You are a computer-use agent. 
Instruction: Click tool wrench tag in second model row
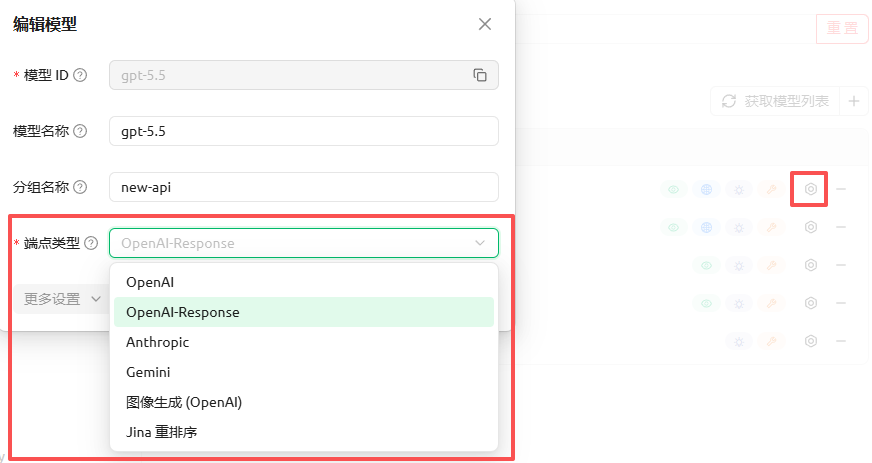click(x=772, y=227)
